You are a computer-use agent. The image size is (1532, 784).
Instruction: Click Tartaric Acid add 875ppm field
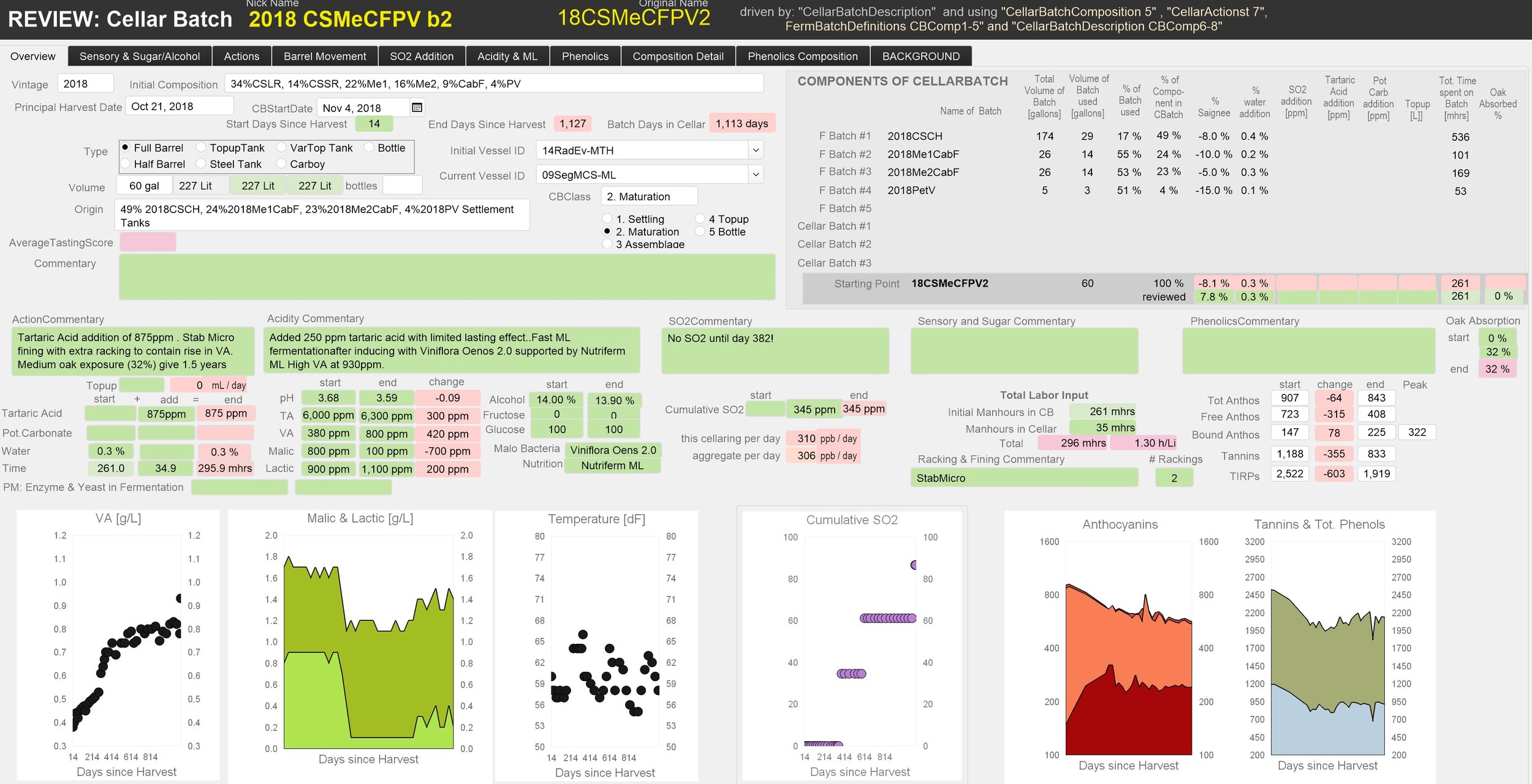click(166, 414)
